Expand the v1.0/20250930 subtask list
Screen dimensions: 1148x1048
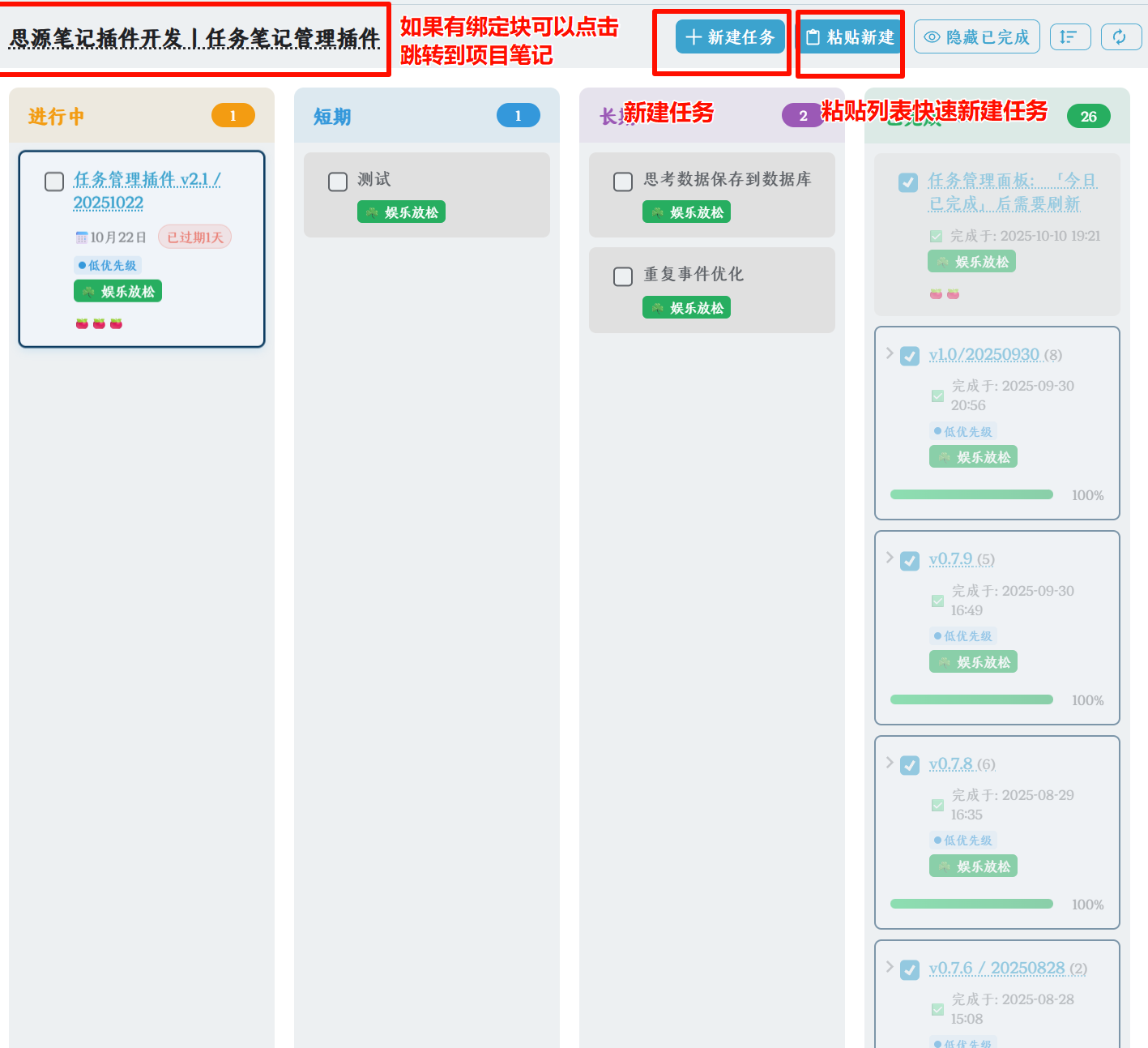click(890, 353)
